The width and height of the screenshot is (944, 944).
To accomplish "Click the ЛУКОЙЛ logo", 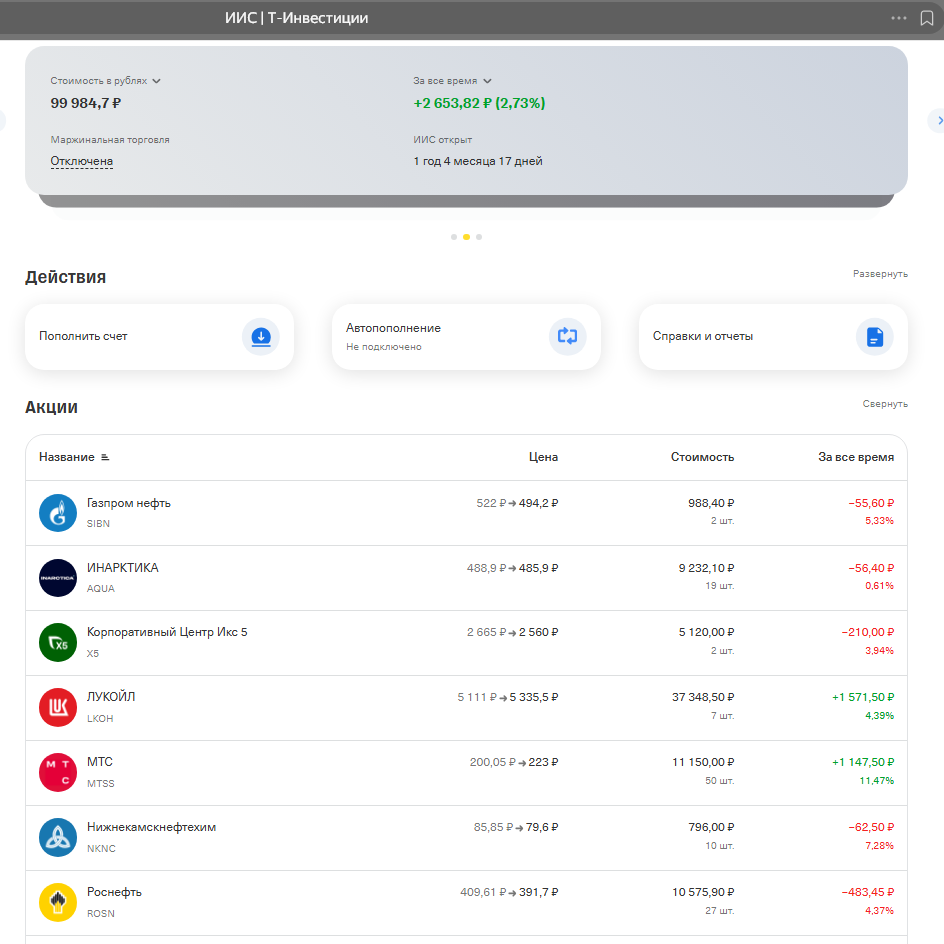I will pos(58,707).
